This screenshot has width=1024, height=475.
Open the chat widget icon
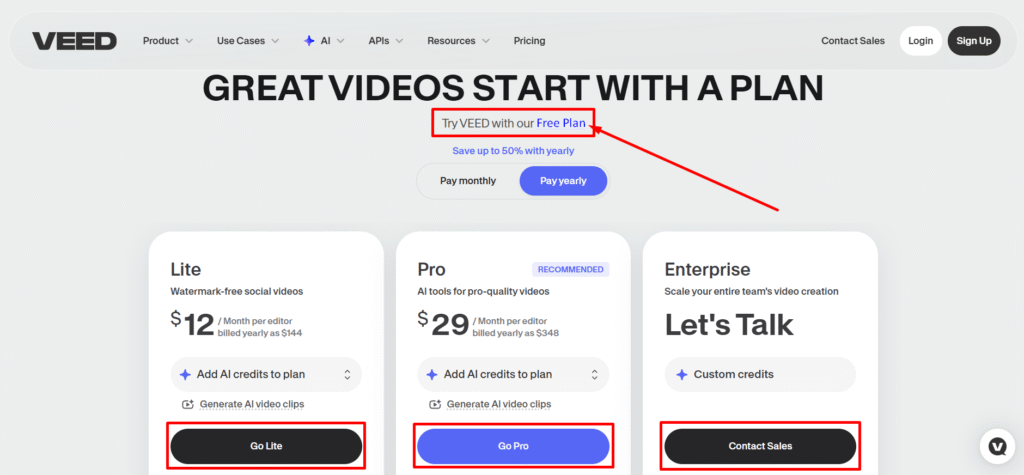[x=997, y=446]
